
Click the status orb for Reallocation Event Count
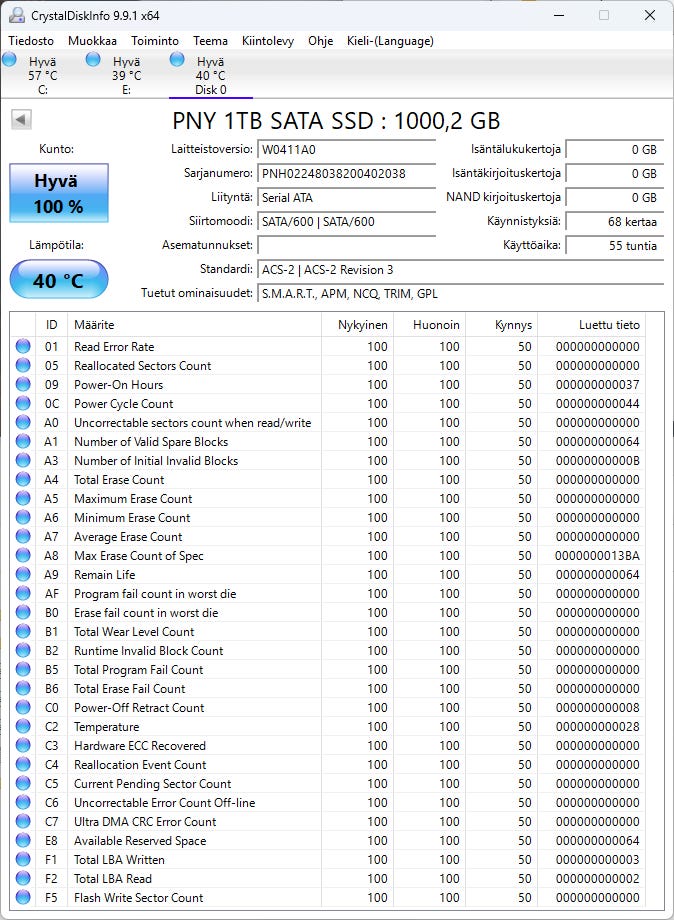click(23, 765)
